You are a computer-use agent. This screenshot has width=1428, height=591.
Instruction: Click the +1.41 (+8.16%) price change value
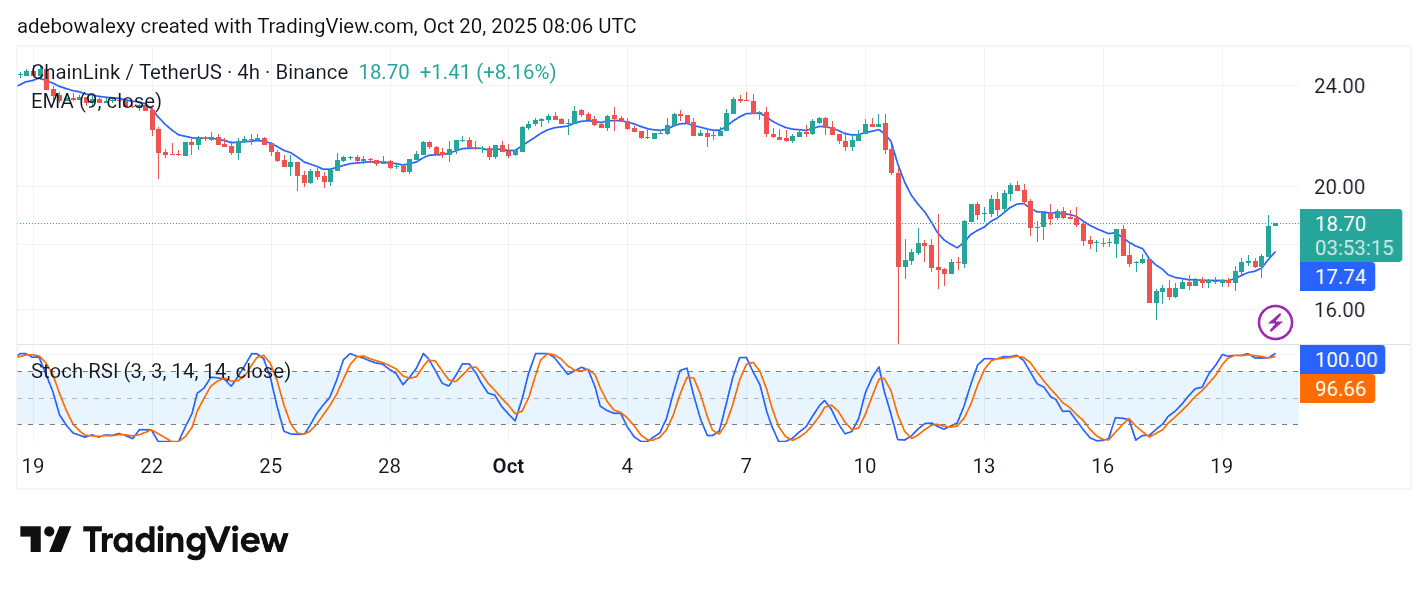coord(487,72)
